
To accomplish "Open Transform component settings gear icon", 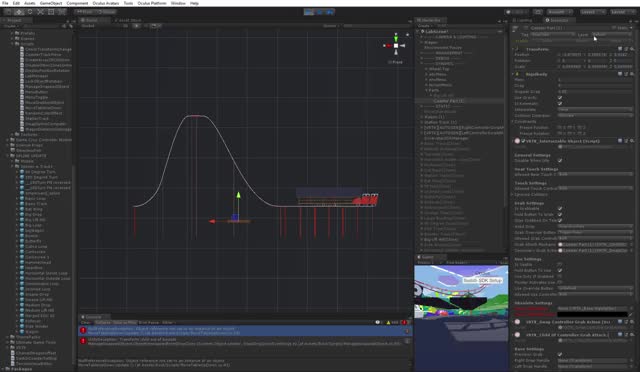I will pos(632,49).
